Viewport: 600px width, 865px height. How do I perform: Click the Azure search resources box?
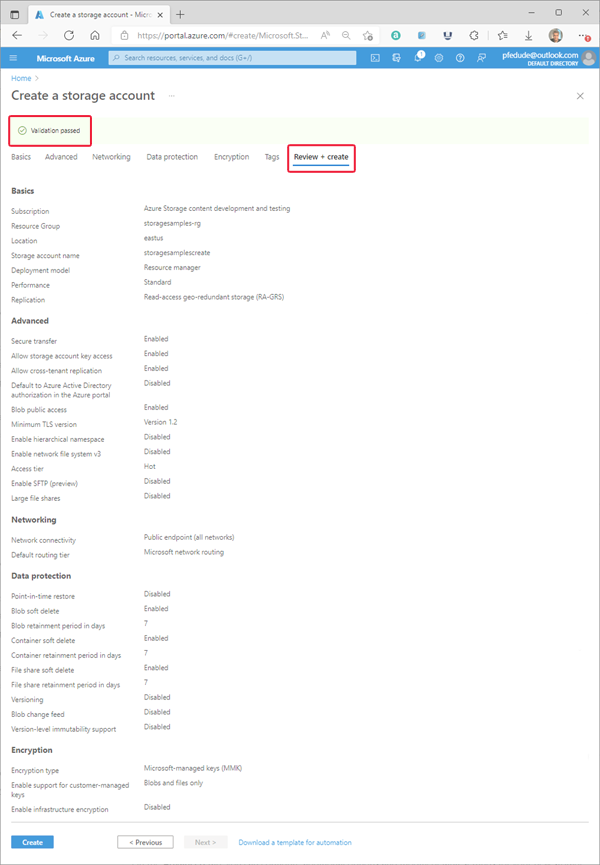click(x=232, y=57)
